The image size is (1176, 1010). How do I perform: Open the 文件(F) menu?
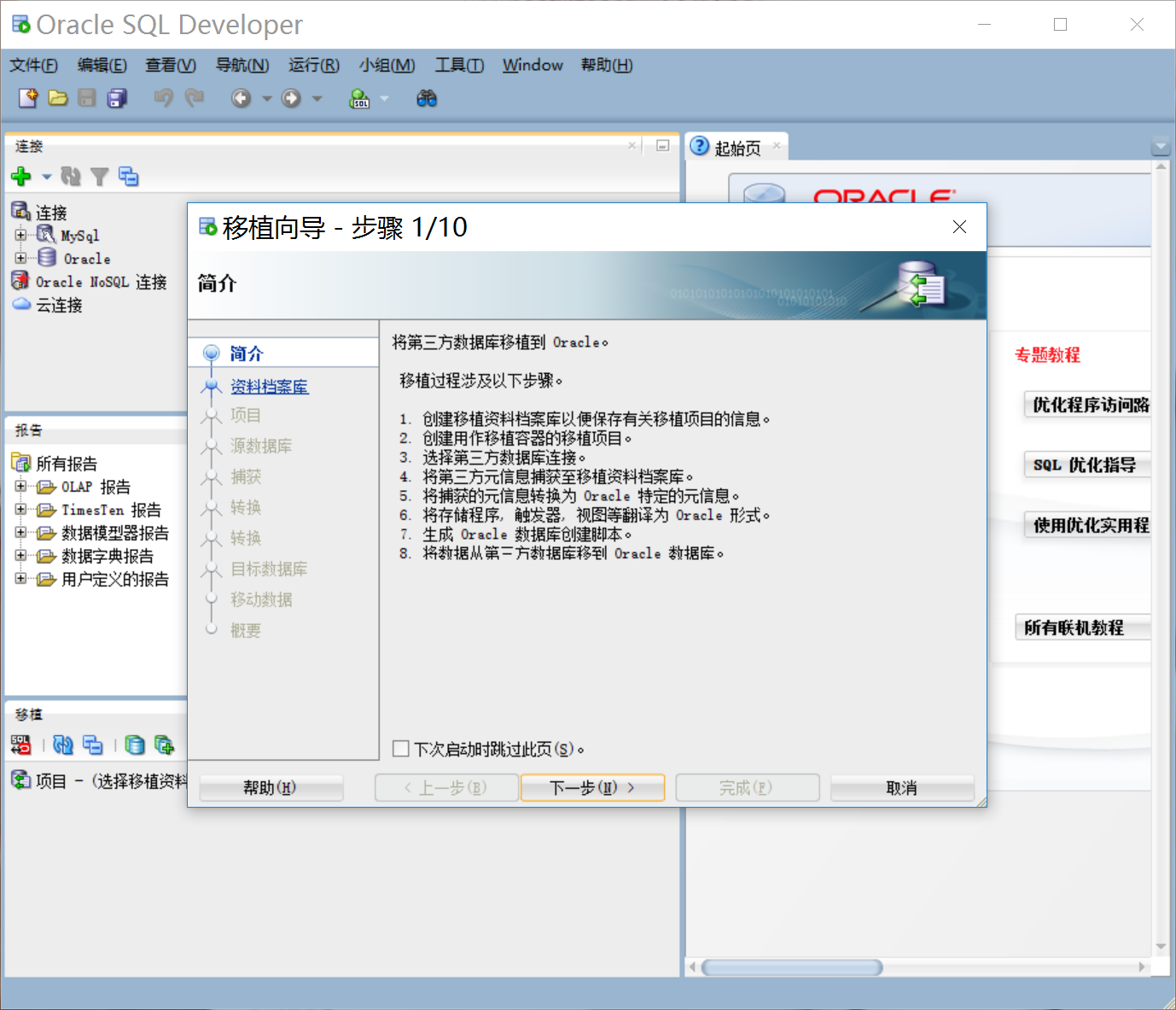[x=34, y=65]
